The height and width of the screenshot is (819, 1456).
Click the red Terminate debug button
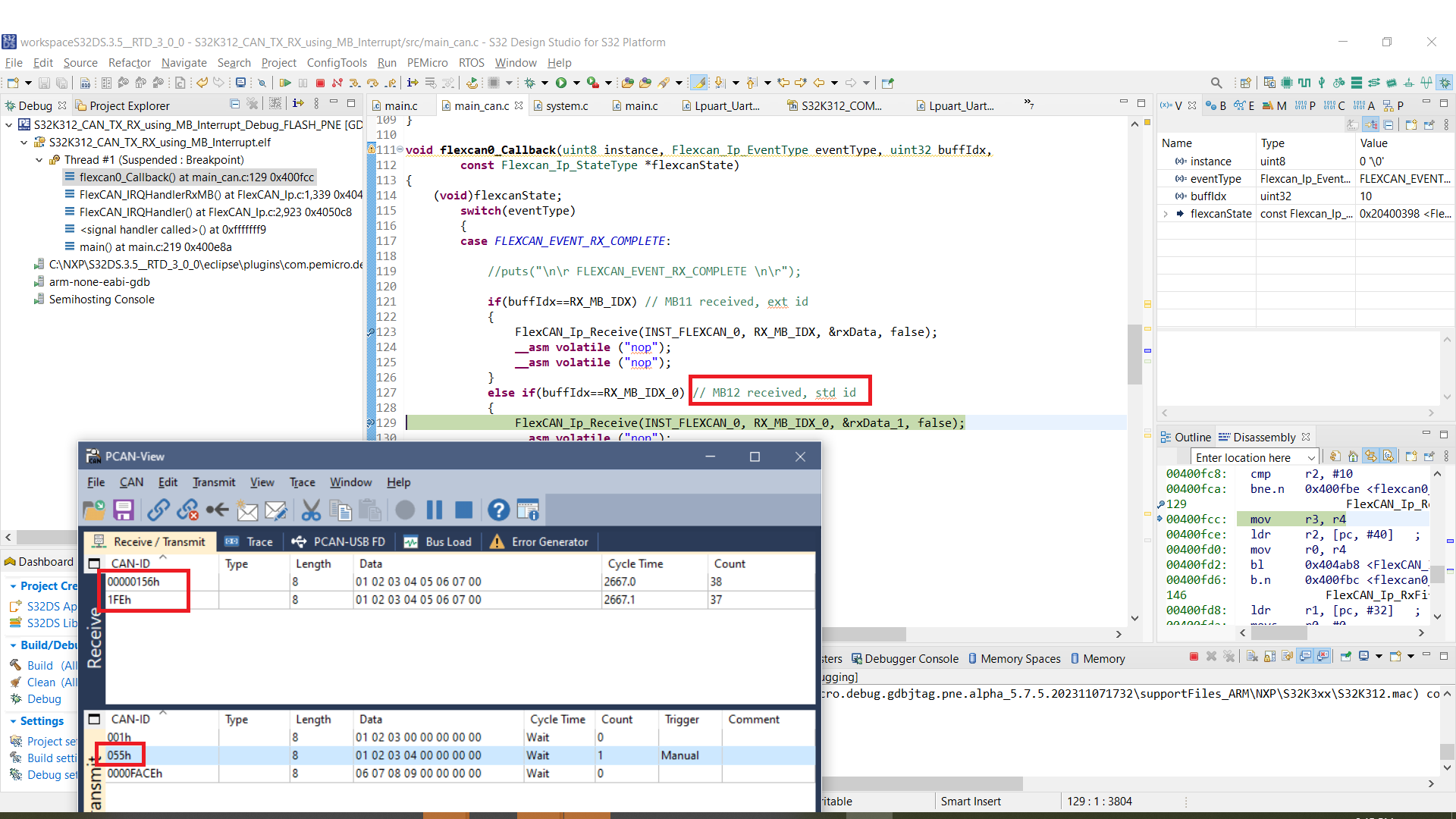tap(320, 83)
